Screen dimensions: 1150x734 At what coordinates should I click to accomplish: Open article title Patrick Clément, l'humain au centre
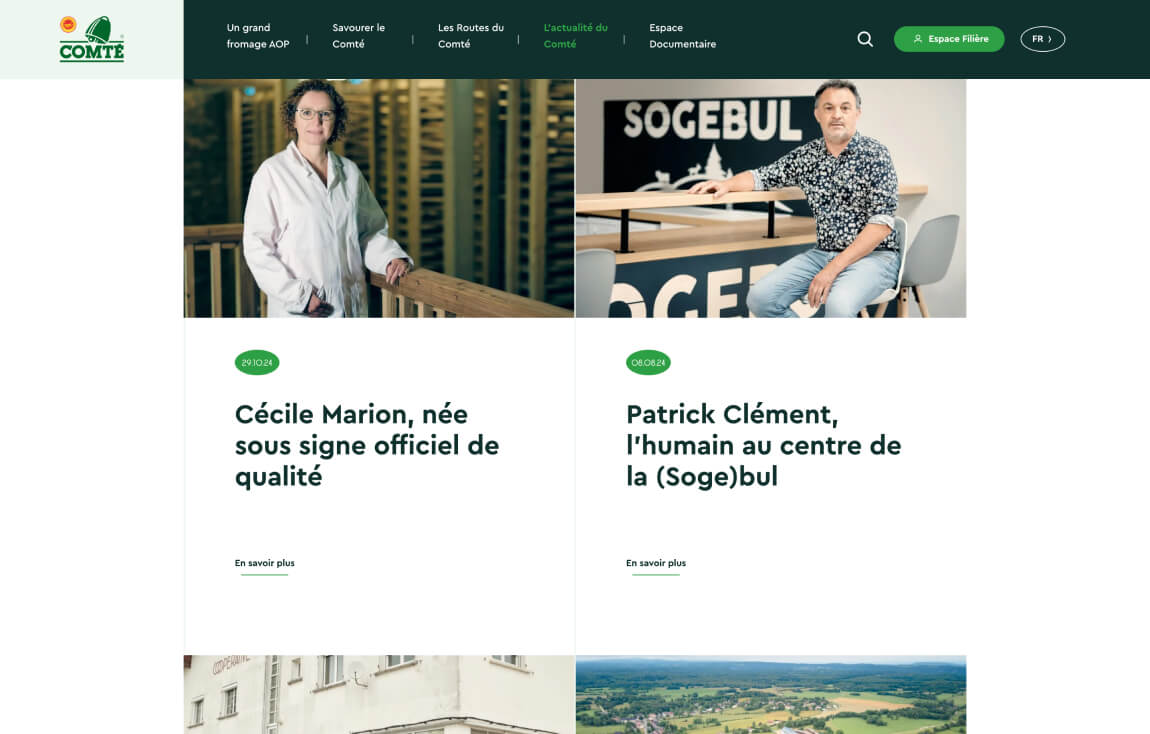pyautogui.click(x=763, y=445)
